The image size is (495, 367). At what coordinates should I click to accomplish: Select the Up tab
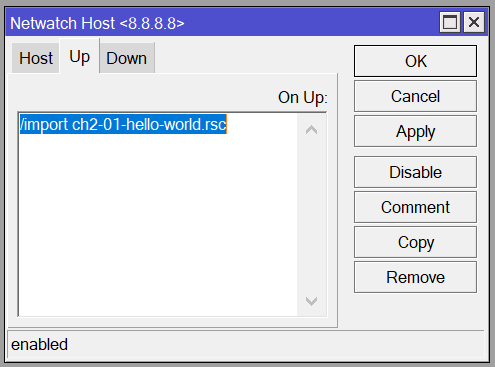pos(79,57)
